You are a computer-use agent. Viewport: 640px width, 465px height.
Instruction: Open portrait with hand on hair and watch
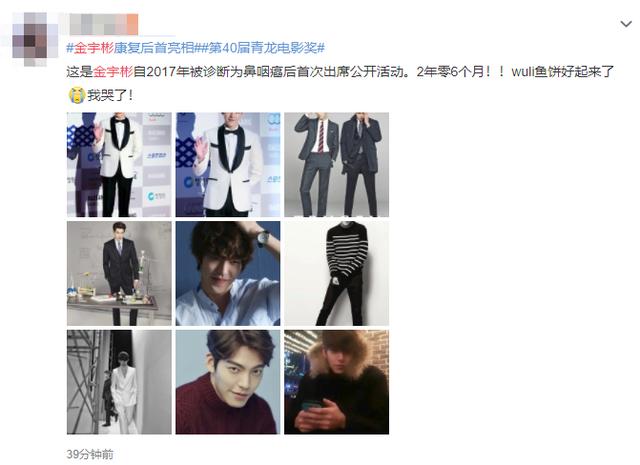coord(228,274)
